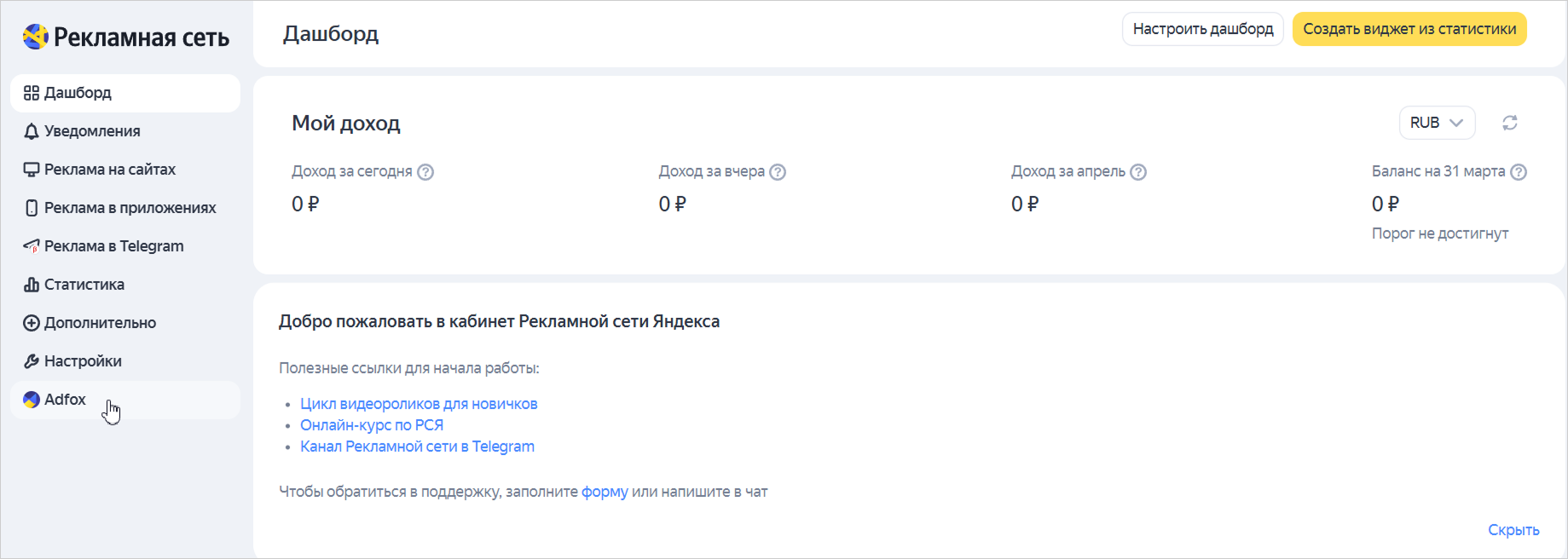Expand the Дополнительно menu item
This screenshot has height=559, width=1568.
[100, 323]
